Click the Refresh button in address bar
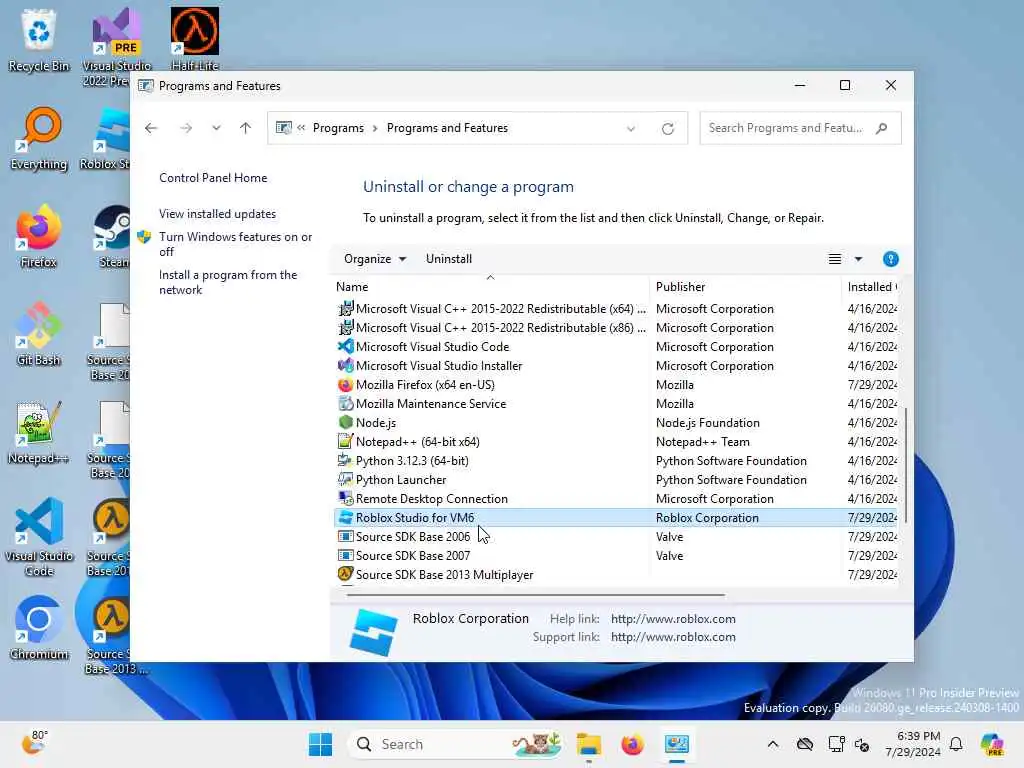The height and width of the screenshot is (768, 1024). tap(667, 129)
